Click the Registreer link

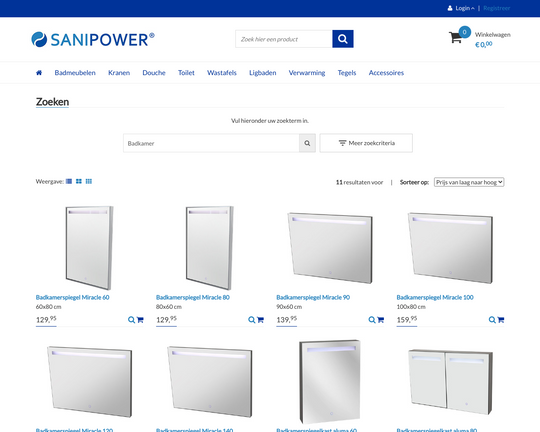pyautogui.click(x=497, y=8)
